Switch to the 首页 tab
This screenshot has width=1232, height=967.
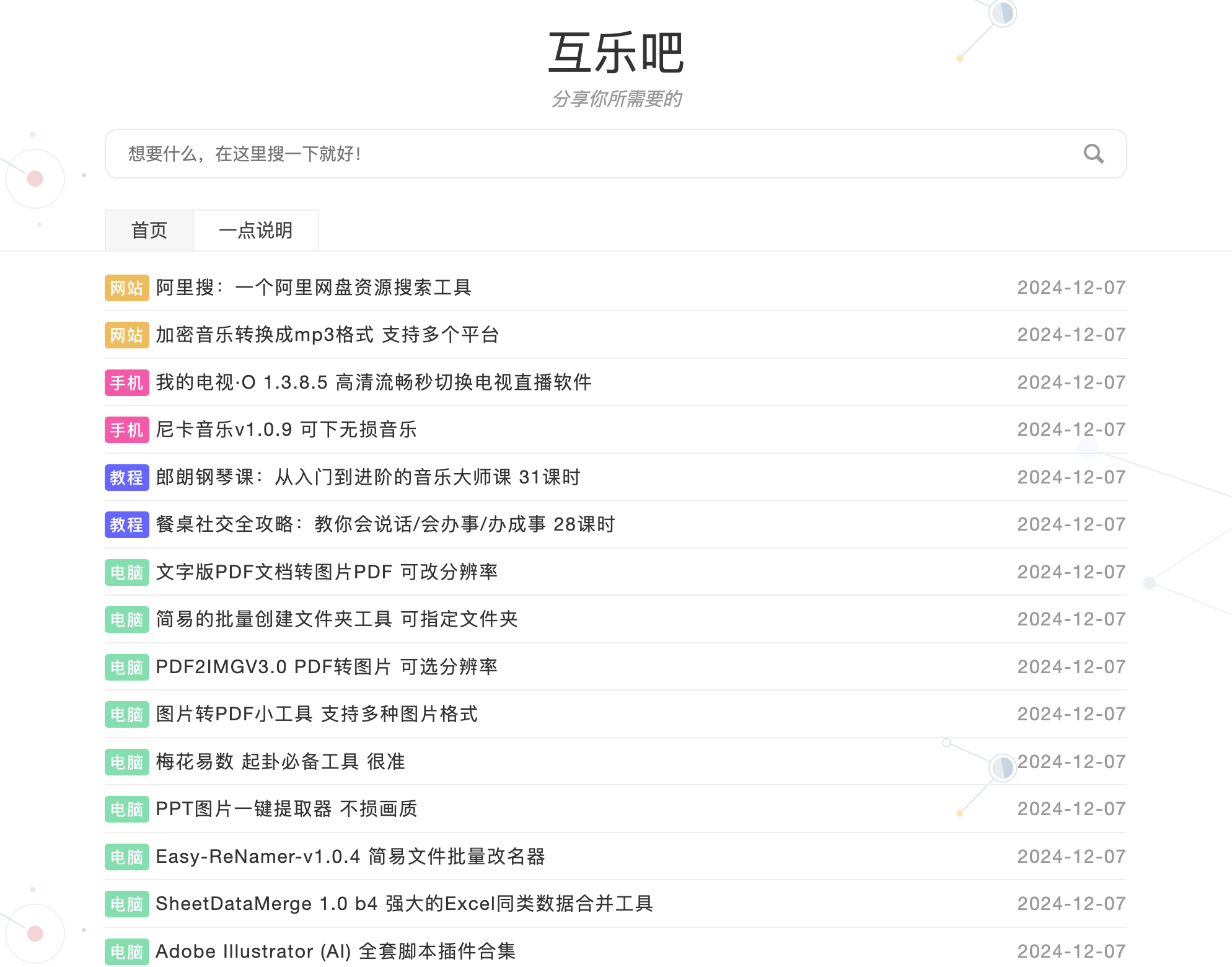coord(149,231)
